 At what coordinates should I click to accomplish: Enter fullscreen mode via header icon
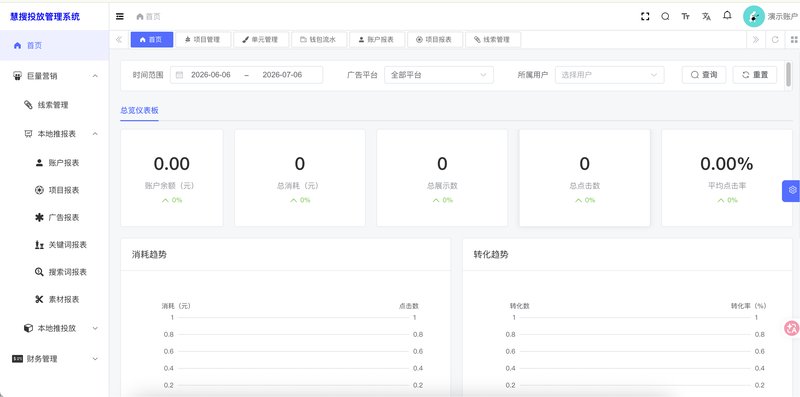point(645,16)
